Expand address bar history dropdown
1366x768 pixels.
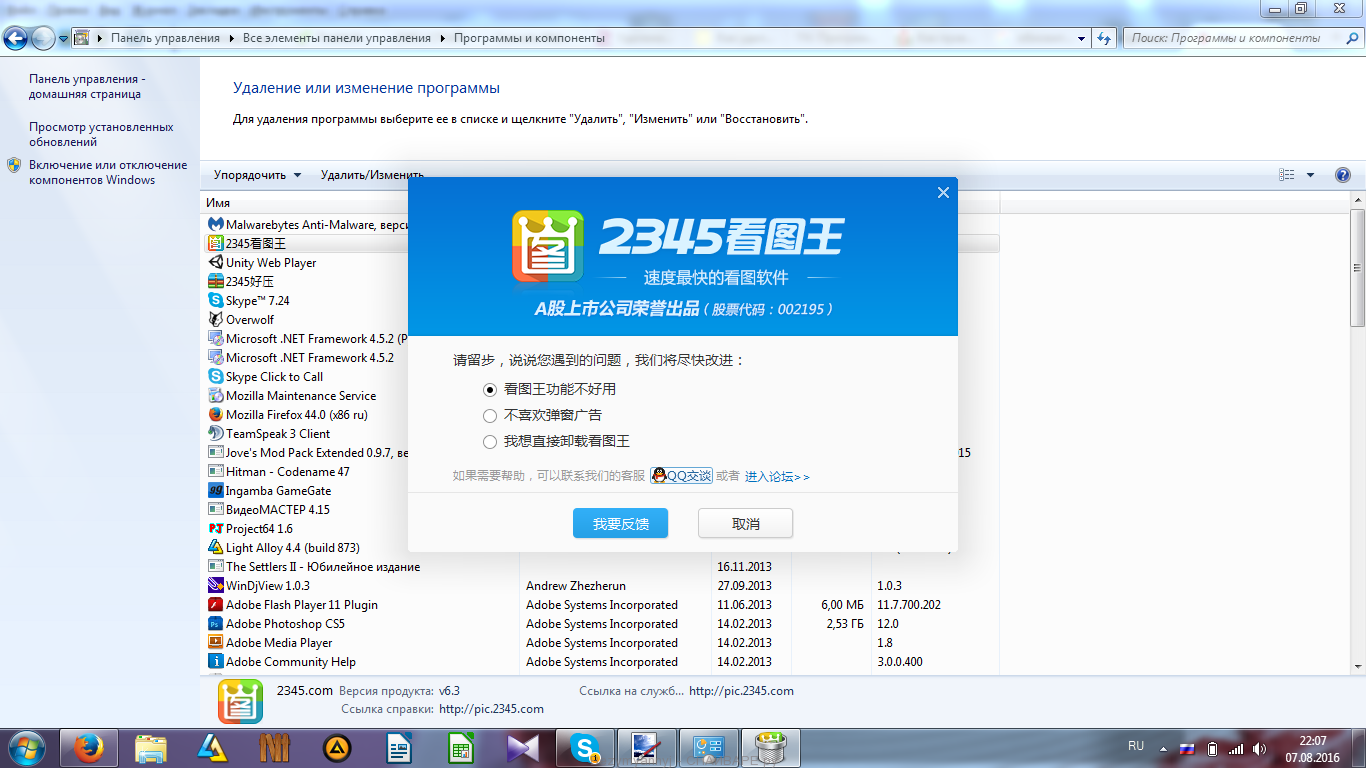click(x=1082, y=38)
